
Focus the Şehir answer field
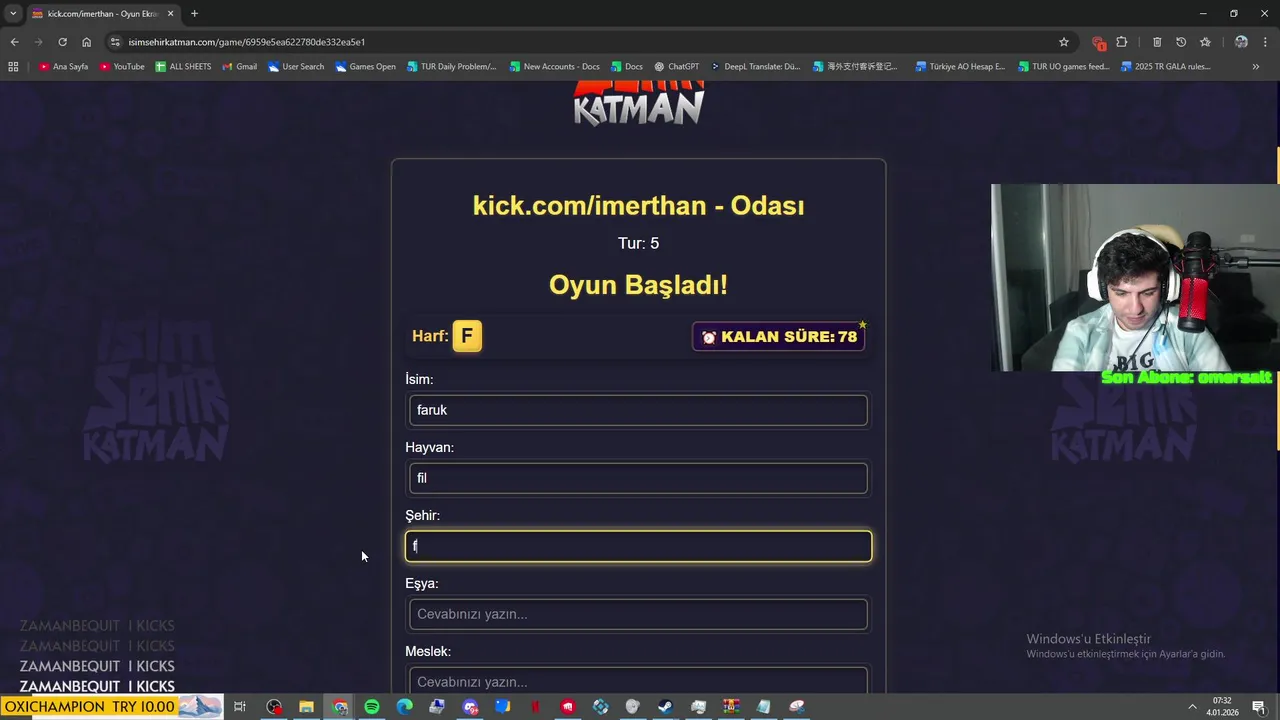pyautogui.click(x=638, y=546)
